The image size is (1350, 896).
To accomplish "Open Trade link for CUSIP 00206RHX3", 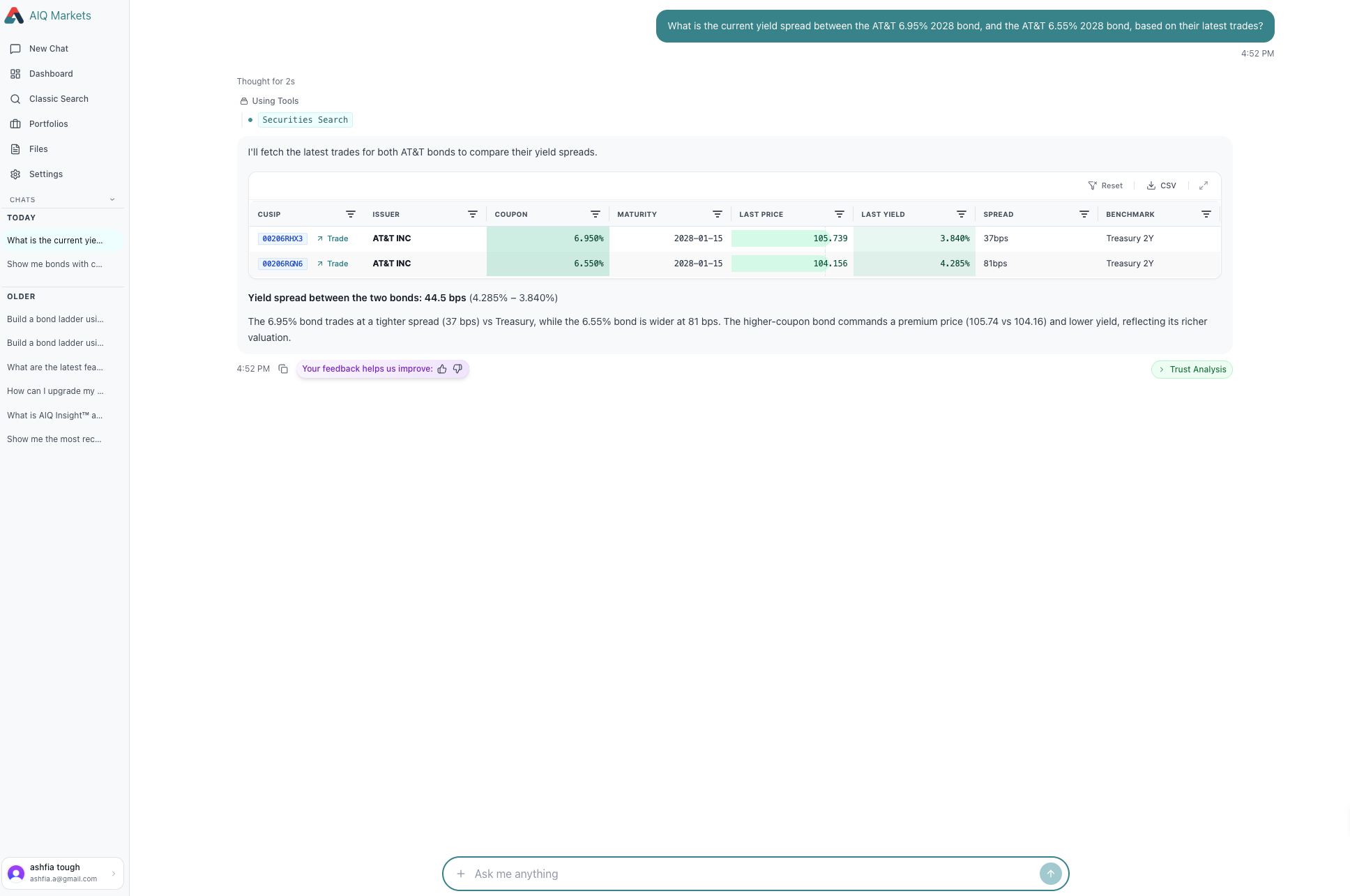I will pyautogui.click(x=333, y=238).
